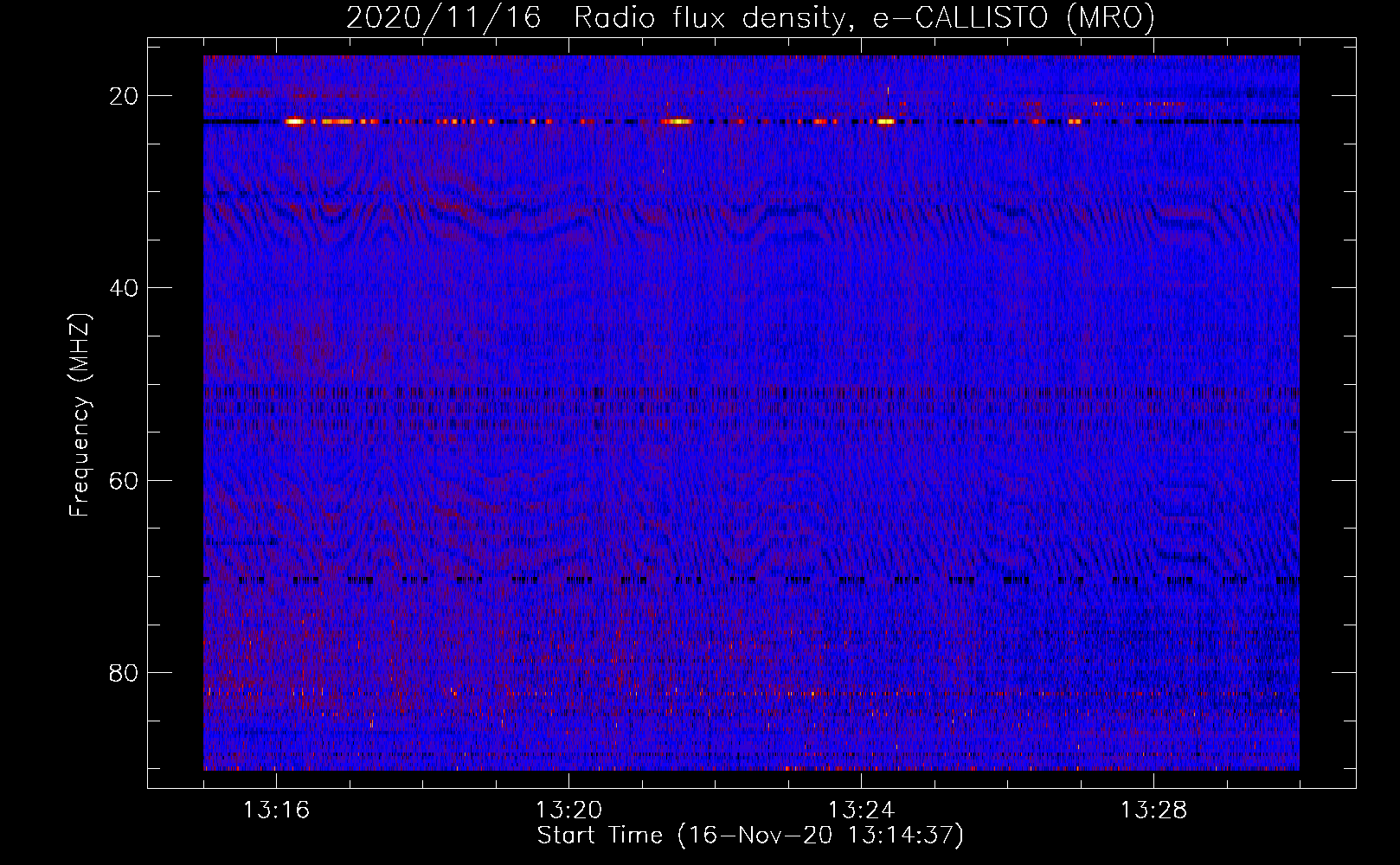The width and height of the screenshot is (1400, 865).
Task: Click the 80 MHz frequency tick label
Action: pyautogui.click(x=124, y=672)
